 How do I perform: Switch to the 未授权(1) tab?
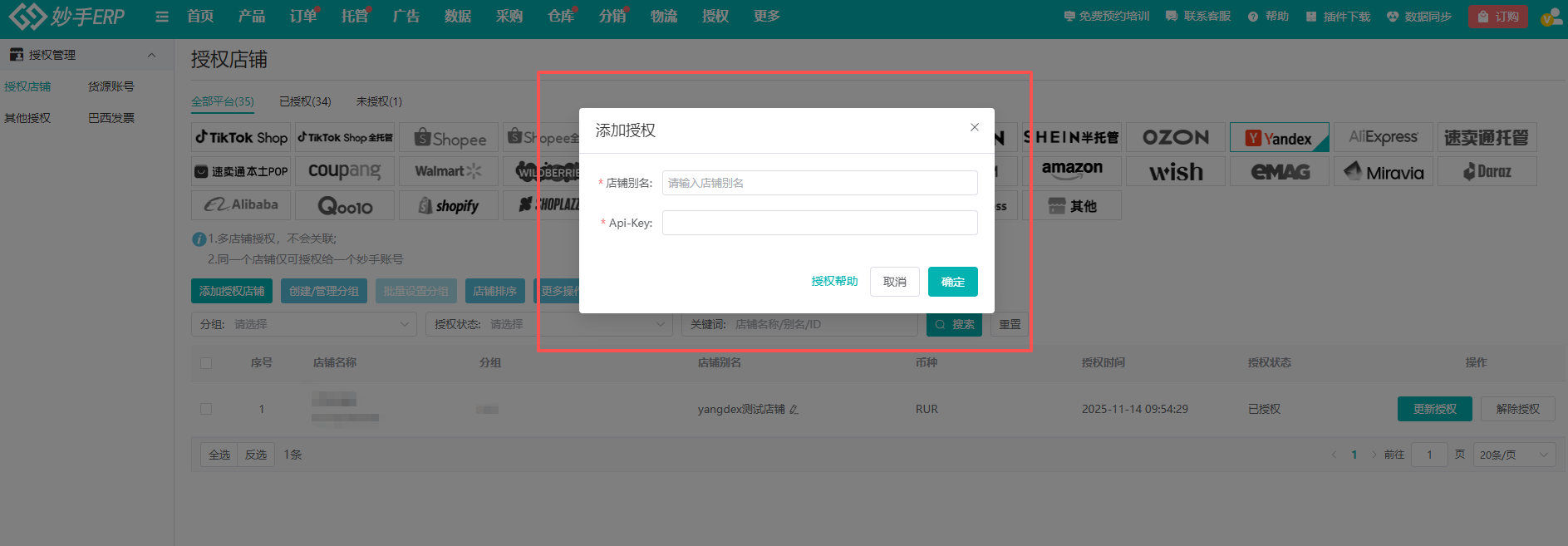point(379,101)
